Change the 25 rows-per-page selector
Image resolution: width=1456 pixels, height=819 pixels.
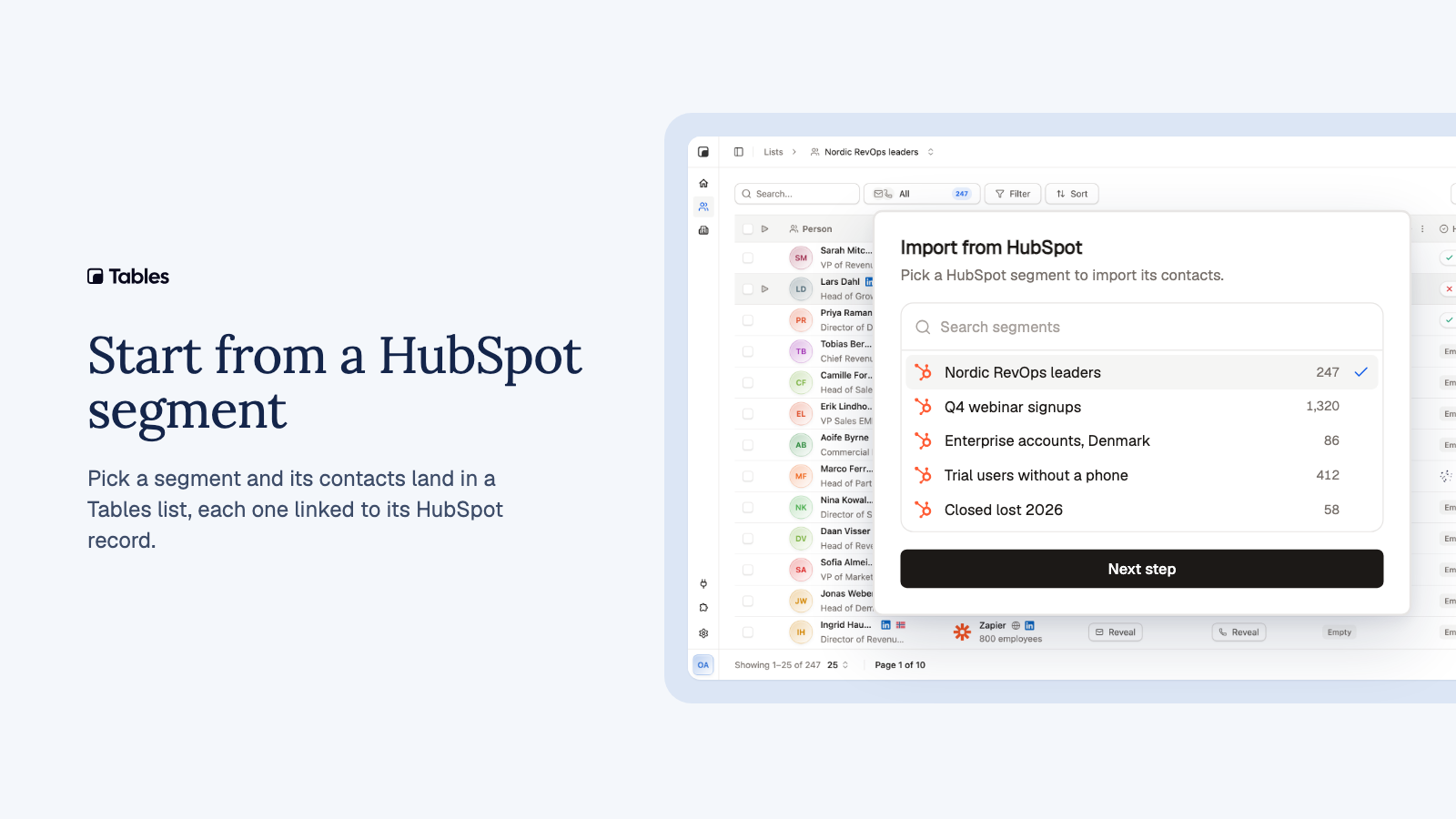tap(837, 665)
